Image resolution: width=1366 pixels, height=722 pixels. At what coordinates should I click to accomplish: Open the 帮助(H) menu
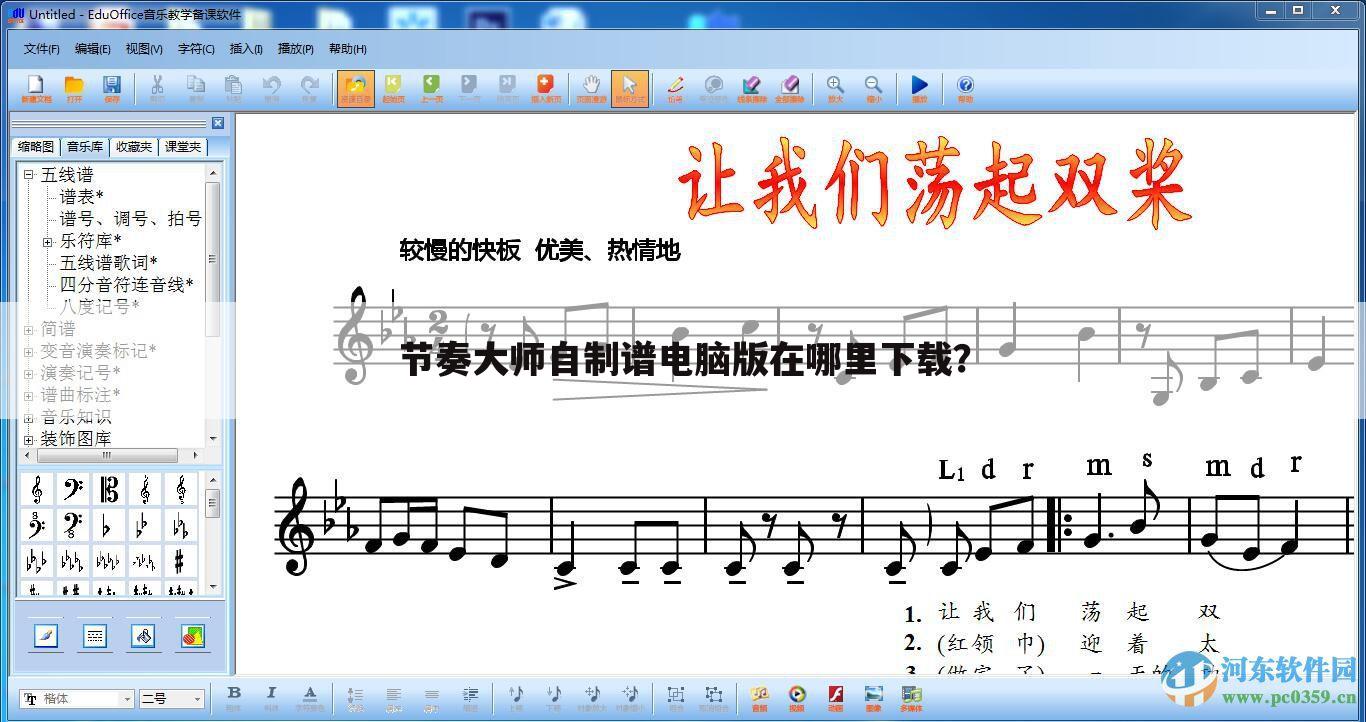tap(347, 49)
